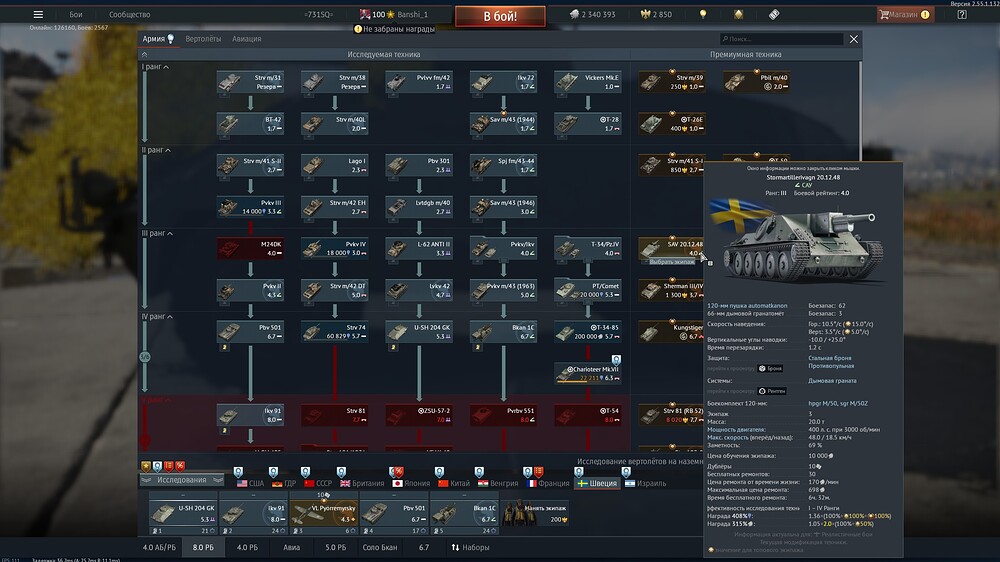Click the magnifier icon in the search box
This screenshot has height=562, width=1000.
(724, 39)
